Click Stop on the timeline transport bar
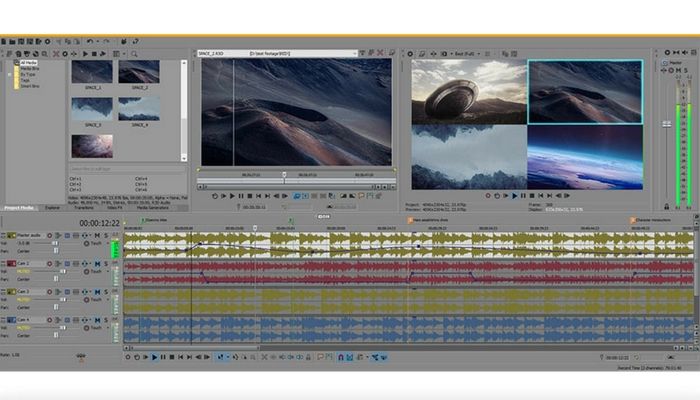This screenshot has height=400, width=700. 173,357
